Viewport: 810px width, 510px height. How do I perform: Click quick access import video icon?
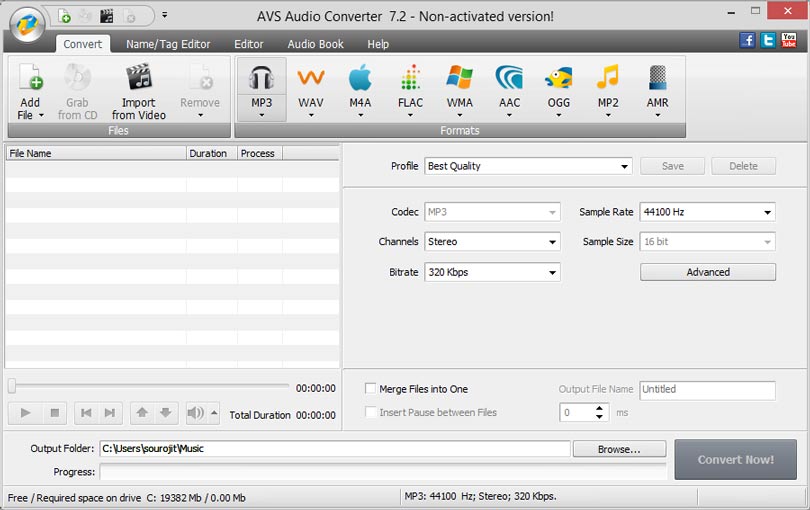click(107, 17)
